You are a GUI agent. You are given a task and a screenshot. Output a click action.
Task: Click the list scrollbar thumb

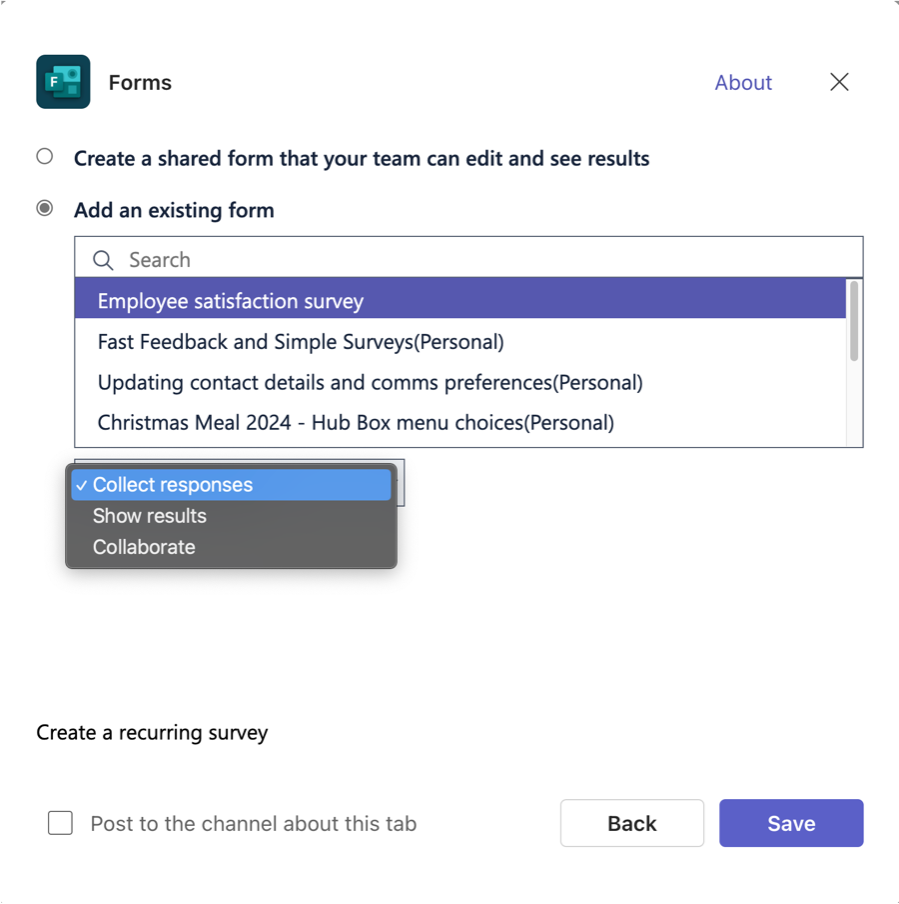(x=855, y=320)
